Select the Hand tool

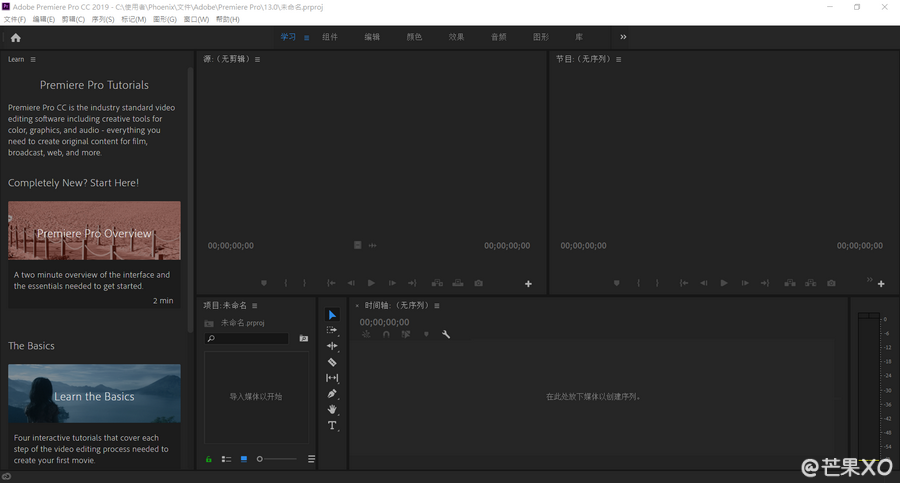(332, 409)
